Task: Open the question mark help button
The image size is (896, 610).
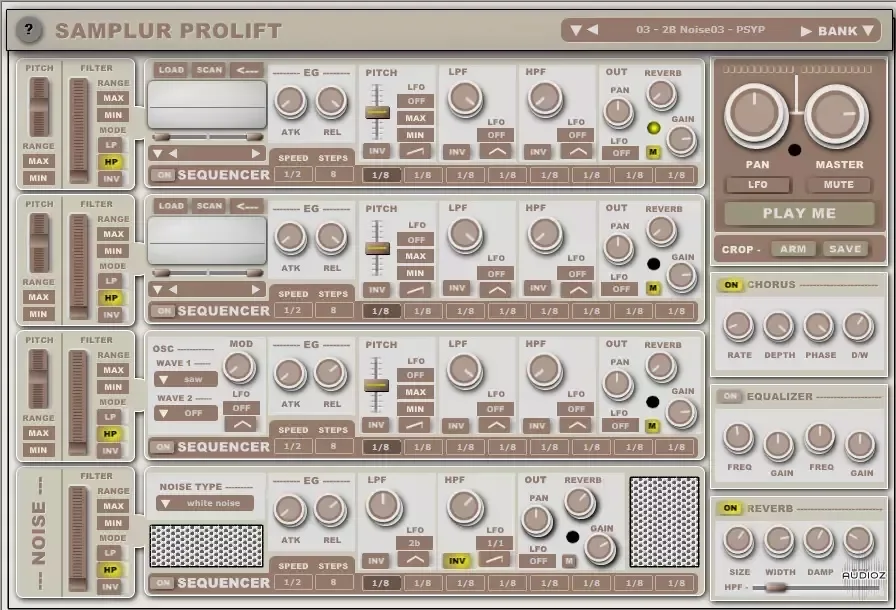Action: 29,30
